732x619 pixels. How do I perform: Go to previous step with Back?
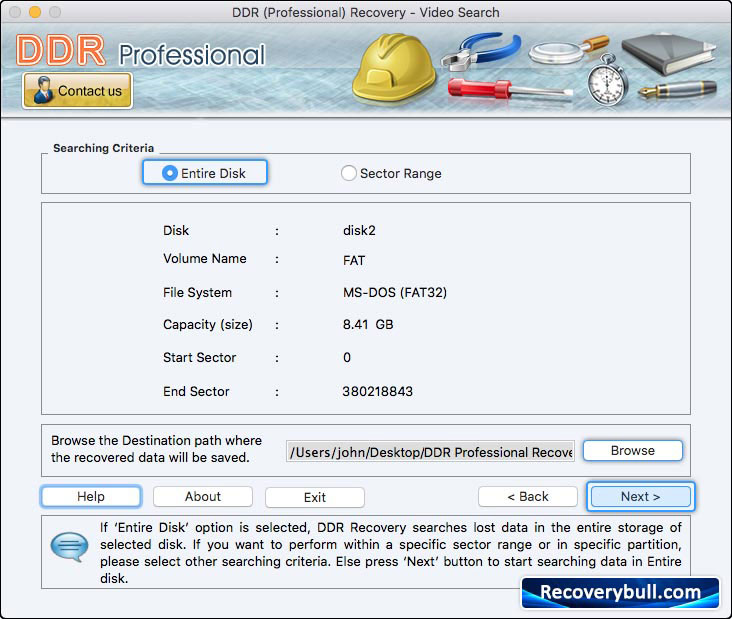click(528, 496)
